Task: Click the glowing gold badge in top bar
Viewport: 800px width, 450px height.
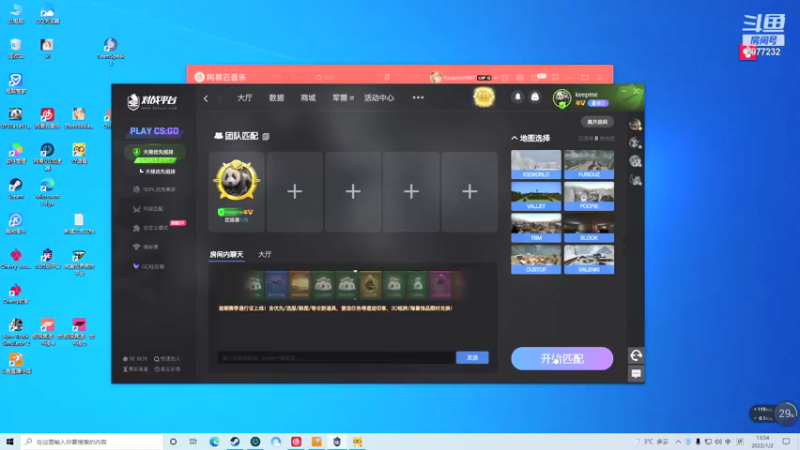Action: pos(484,97)
